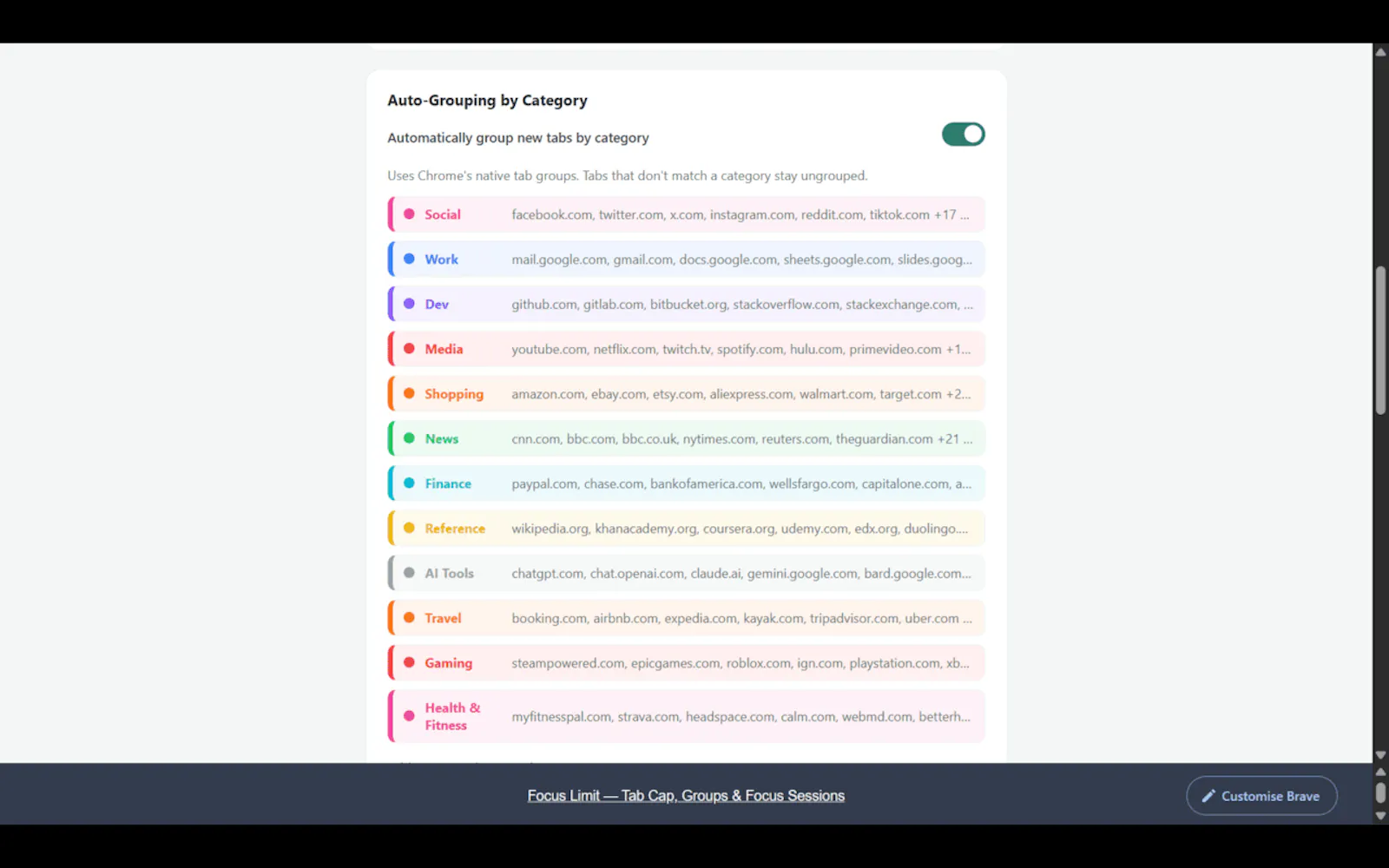Select the Media category label
Viewport: 1389px width, 868px height.
[x=444, y=349]
